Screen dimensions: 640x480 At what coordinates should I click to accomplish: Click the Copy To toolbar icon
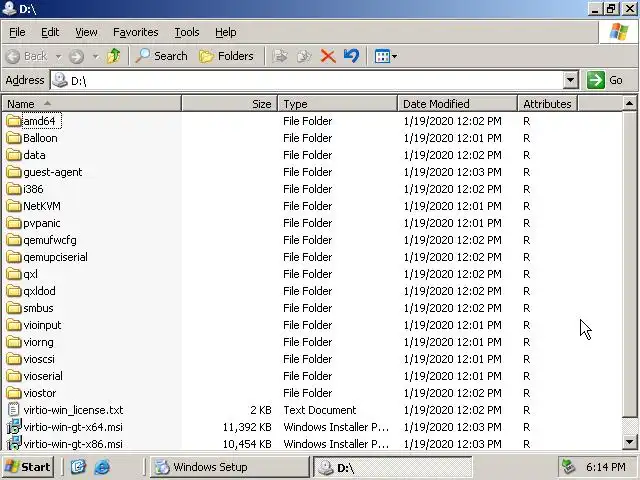(304, 56)
